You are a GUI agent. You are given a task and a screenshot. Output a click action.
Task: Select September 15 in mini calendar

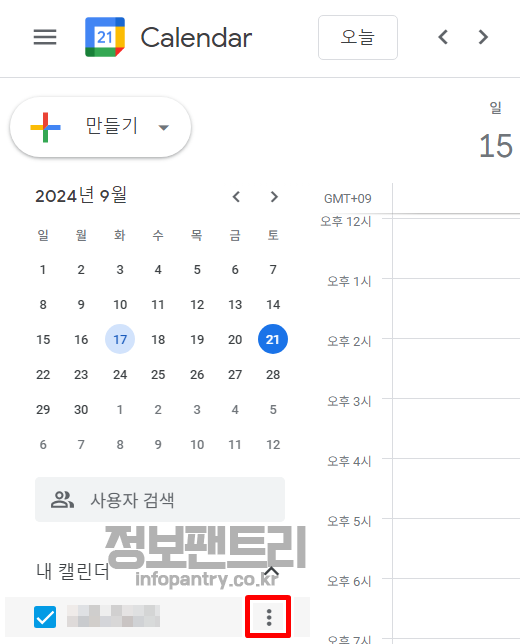pos(43,340)
